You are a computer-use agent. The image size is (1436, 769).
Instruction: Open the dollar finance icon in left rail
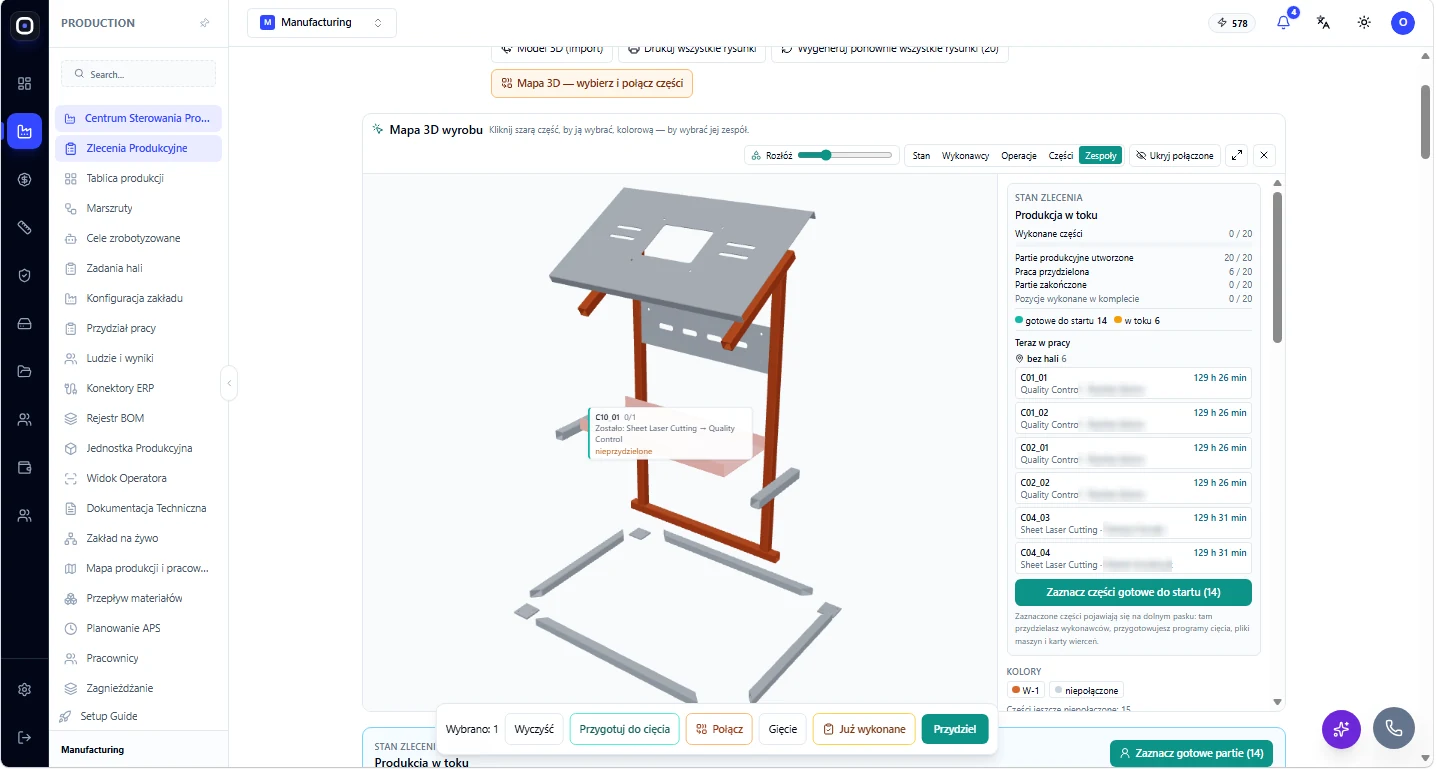point(25,179)
